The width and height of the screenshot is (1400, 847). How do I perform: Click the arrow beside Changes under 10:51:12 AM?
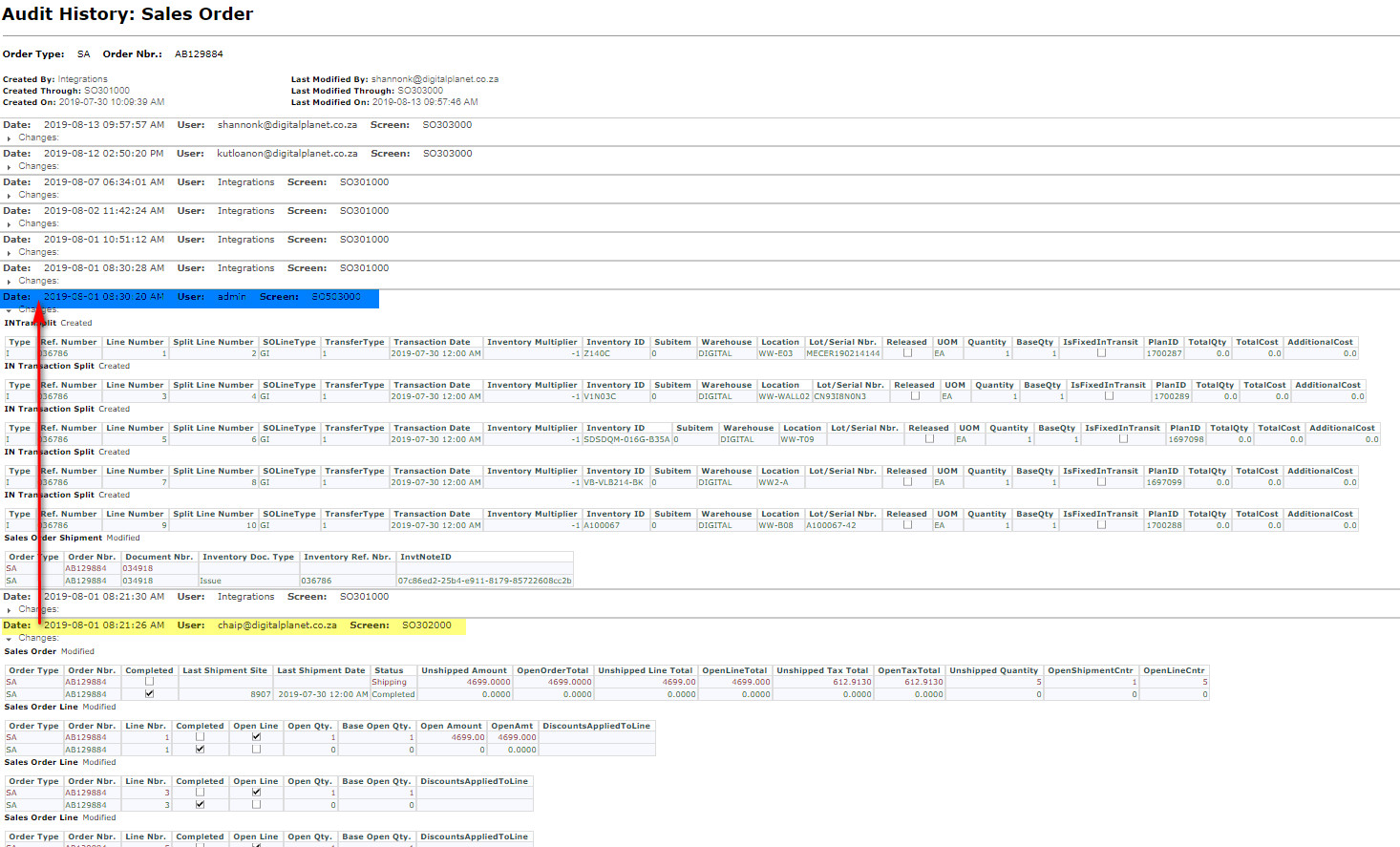click(x=10, y=253)
